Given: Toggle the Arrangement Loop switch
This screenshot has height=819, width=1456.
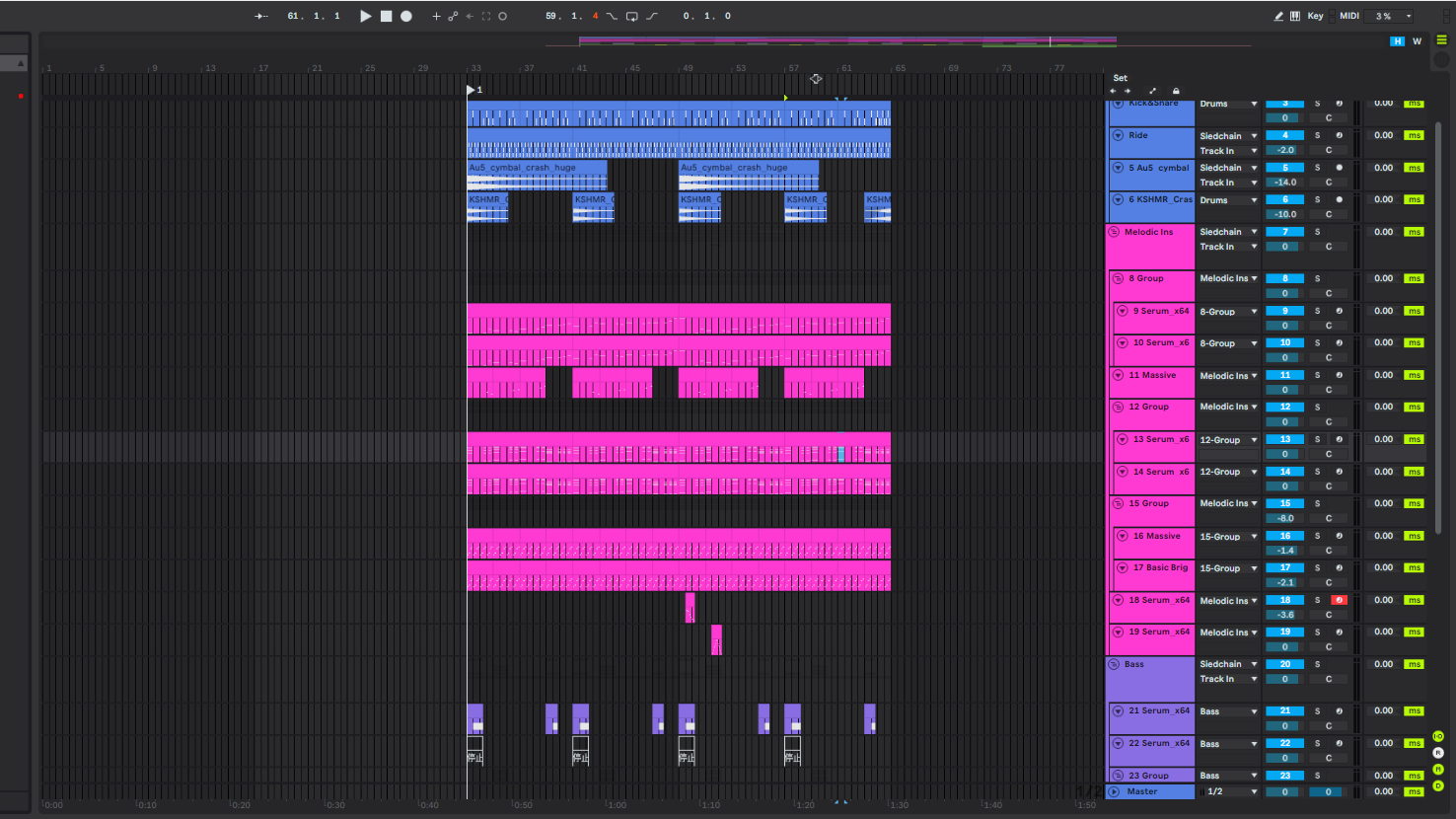Looking at the screenshot, I should point(631,16).
